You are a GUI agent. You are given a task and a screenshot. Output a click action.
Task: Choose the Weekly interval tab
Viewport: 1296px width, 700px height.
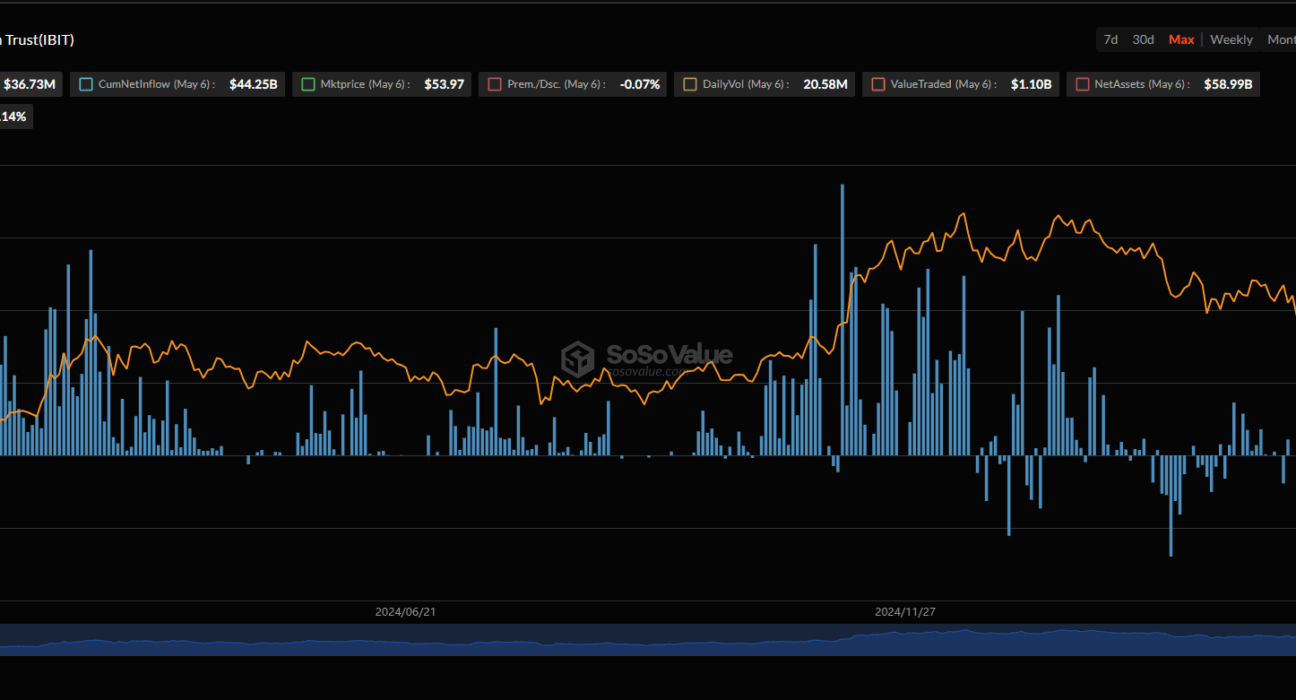coord(1231,40)
